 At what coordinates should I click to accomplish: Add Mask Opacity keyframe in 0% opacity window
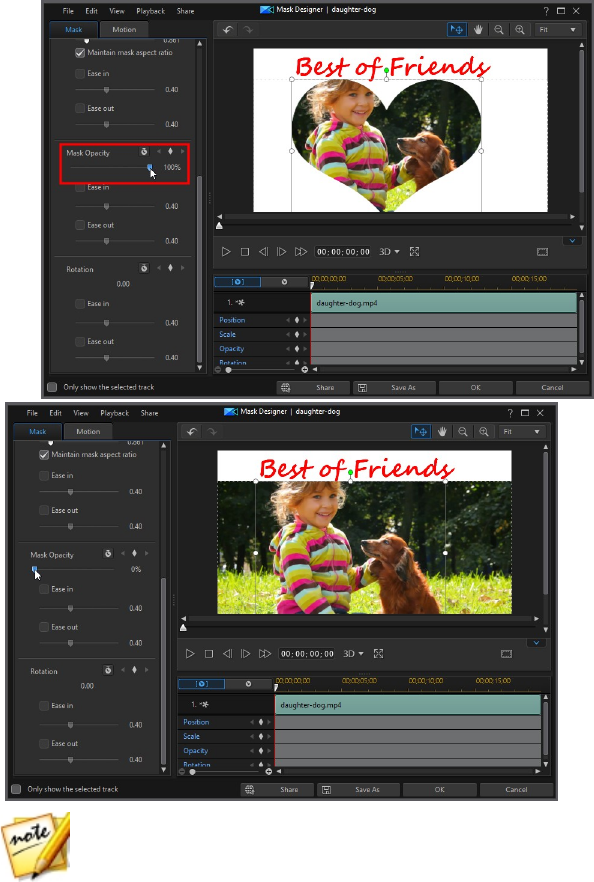pos(134,554)
